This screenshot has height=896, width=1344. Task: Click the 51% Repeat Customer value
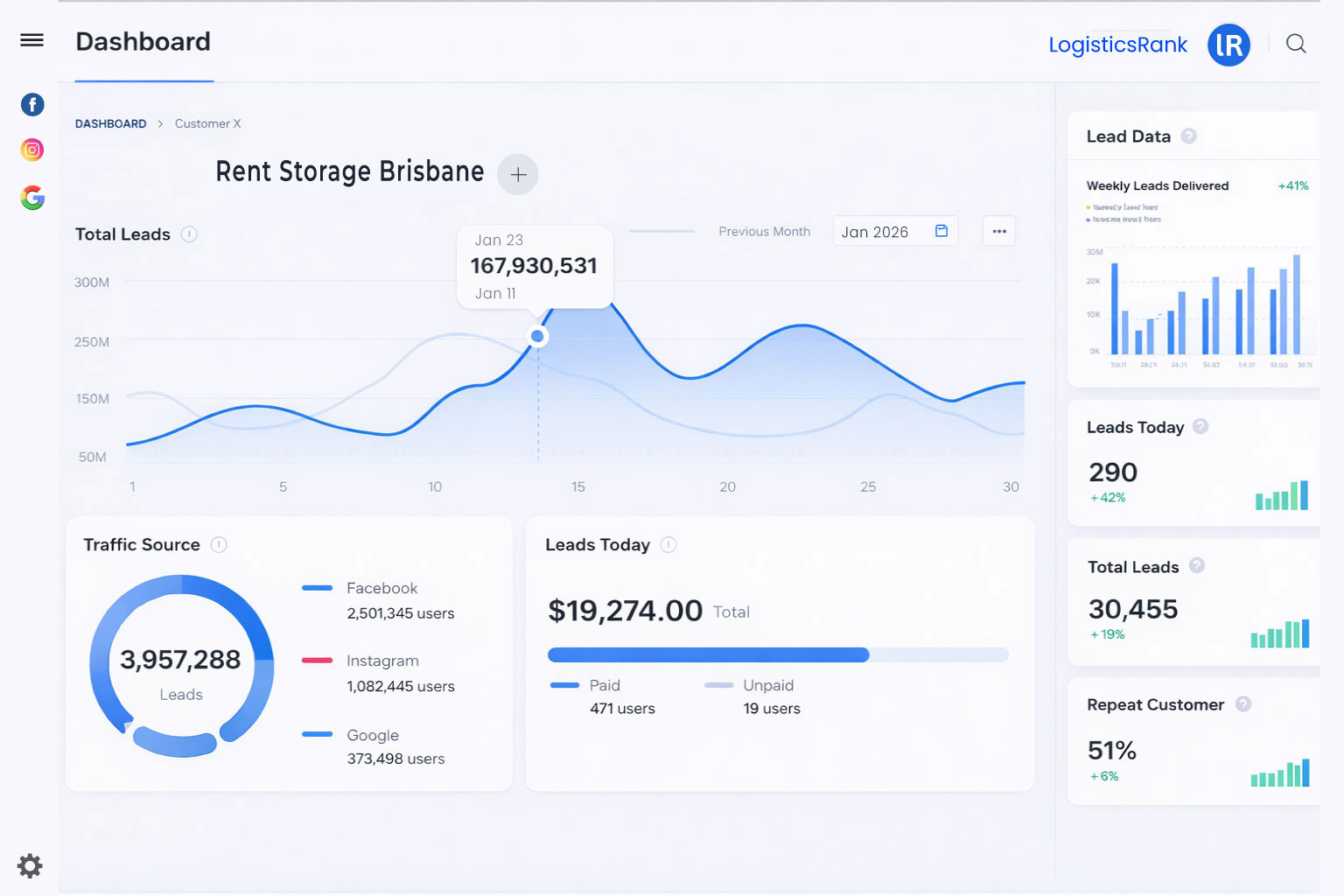1112,751
